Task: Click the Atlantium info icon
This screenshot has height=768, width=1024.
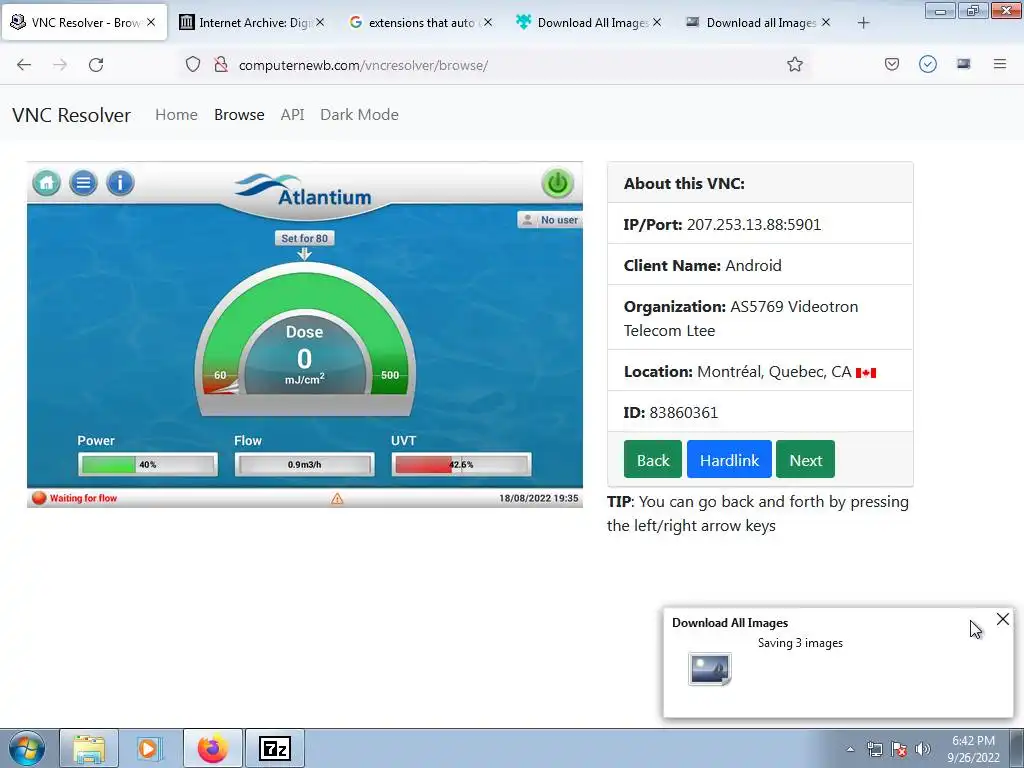Action: point(120,183)
